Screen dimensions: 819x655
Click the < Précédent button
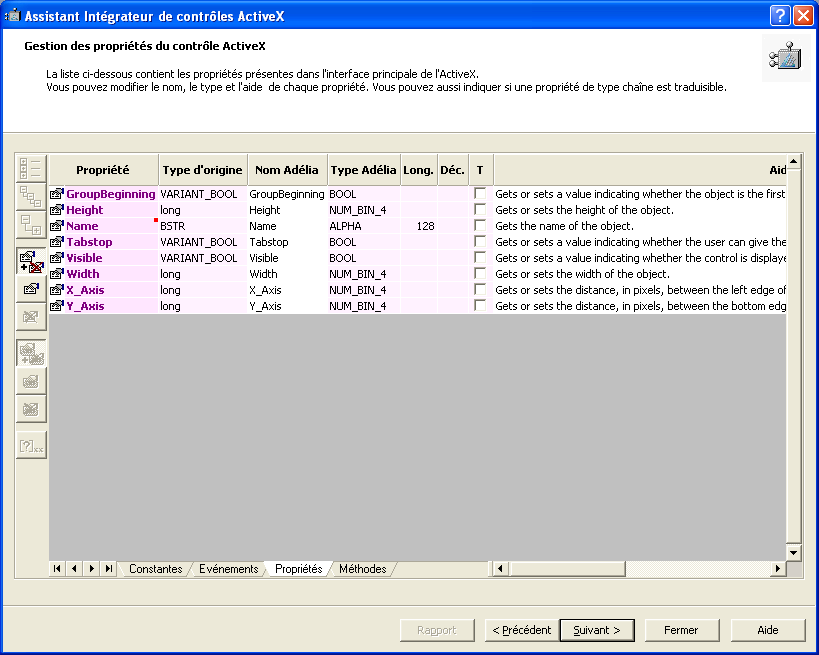click(x=520, y=630)
